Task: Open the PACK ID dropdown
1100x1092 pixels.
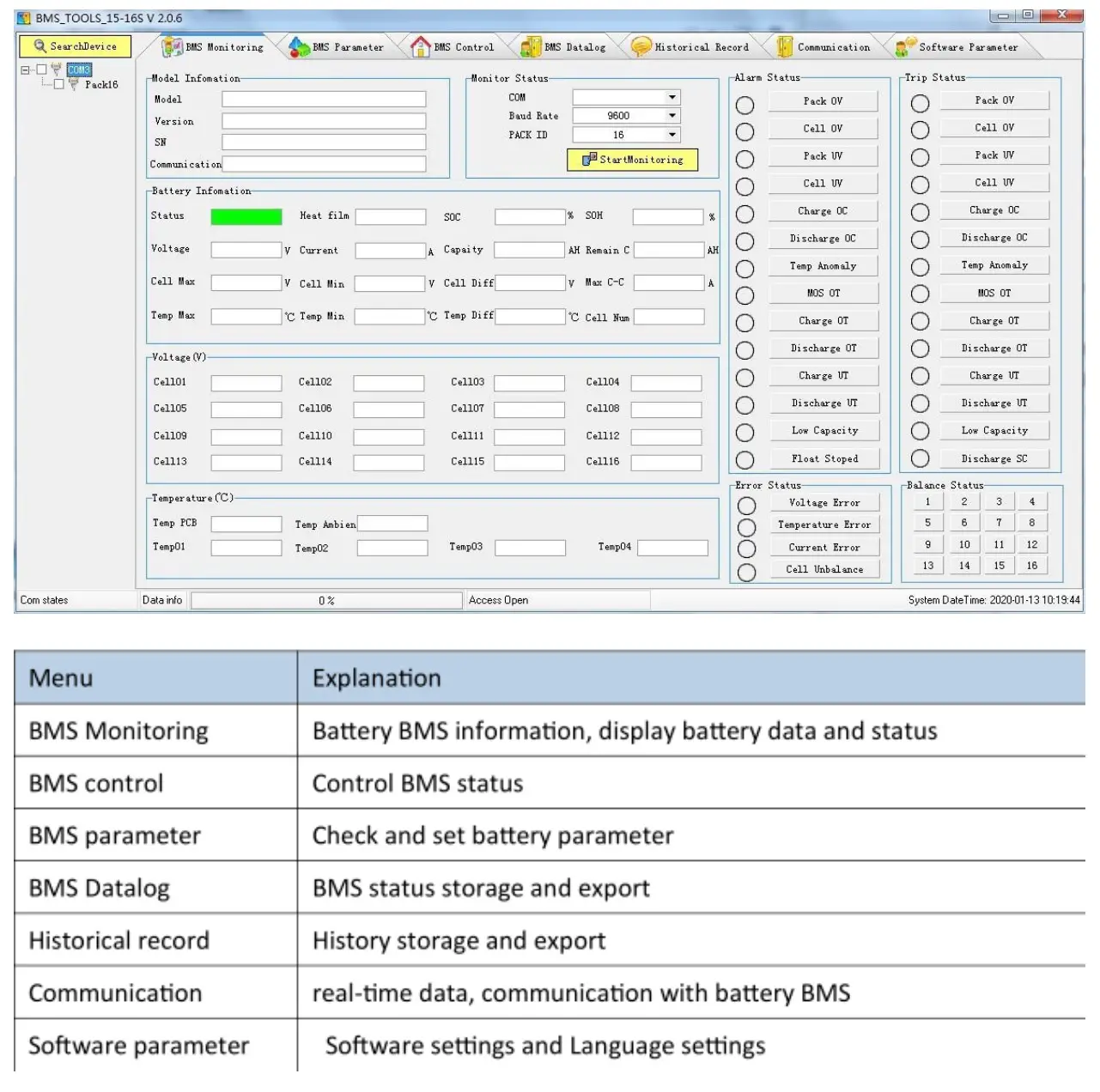Action: point(673,135)
